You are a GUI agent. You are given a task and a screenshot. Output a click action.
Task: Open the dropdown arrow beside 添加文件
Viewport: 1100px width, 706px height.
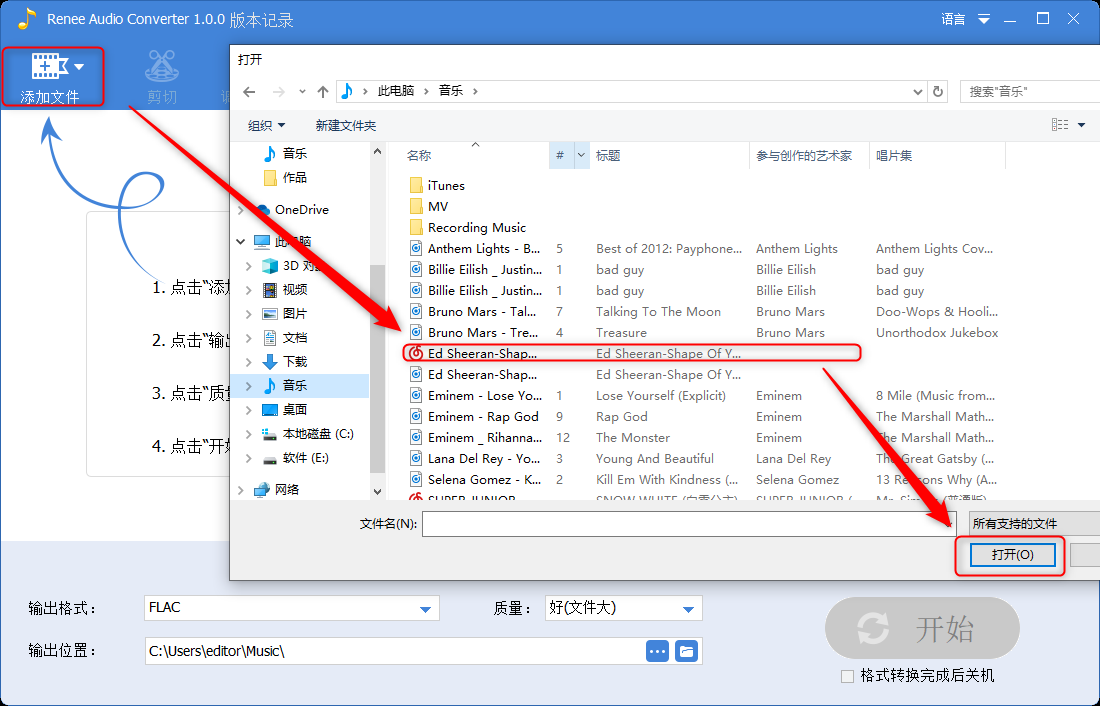(79, 67)
